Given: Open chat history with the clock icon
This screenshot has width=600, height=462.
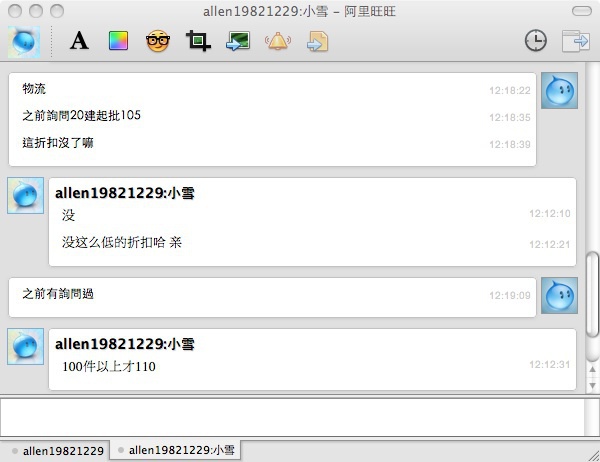Looking at the screenshot, I should [535, 40].
